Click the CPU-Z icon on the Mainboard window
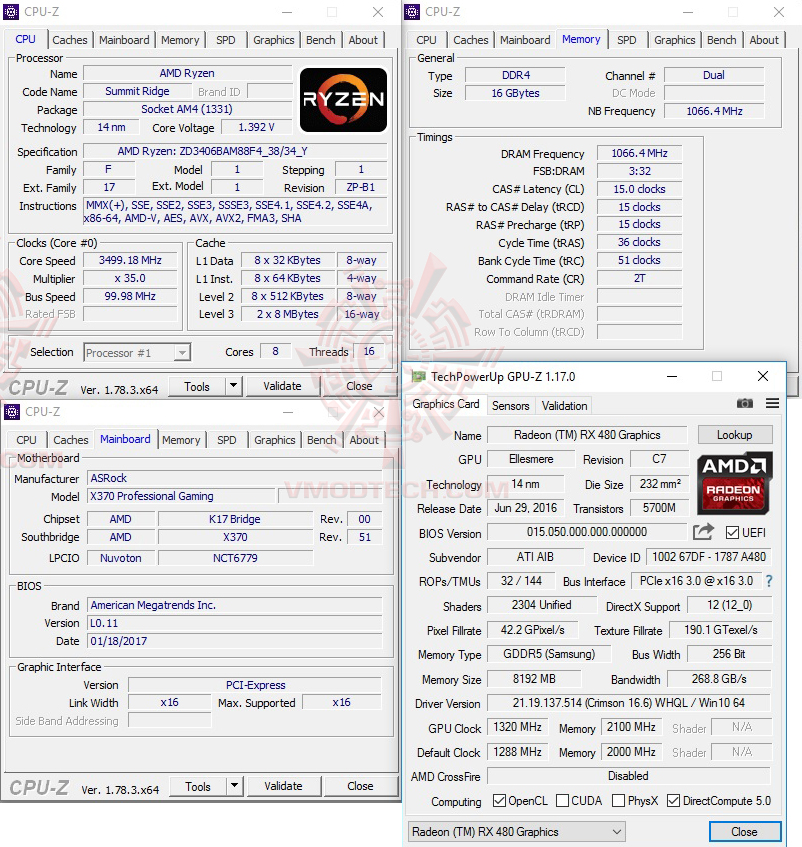 click(11, 412)
